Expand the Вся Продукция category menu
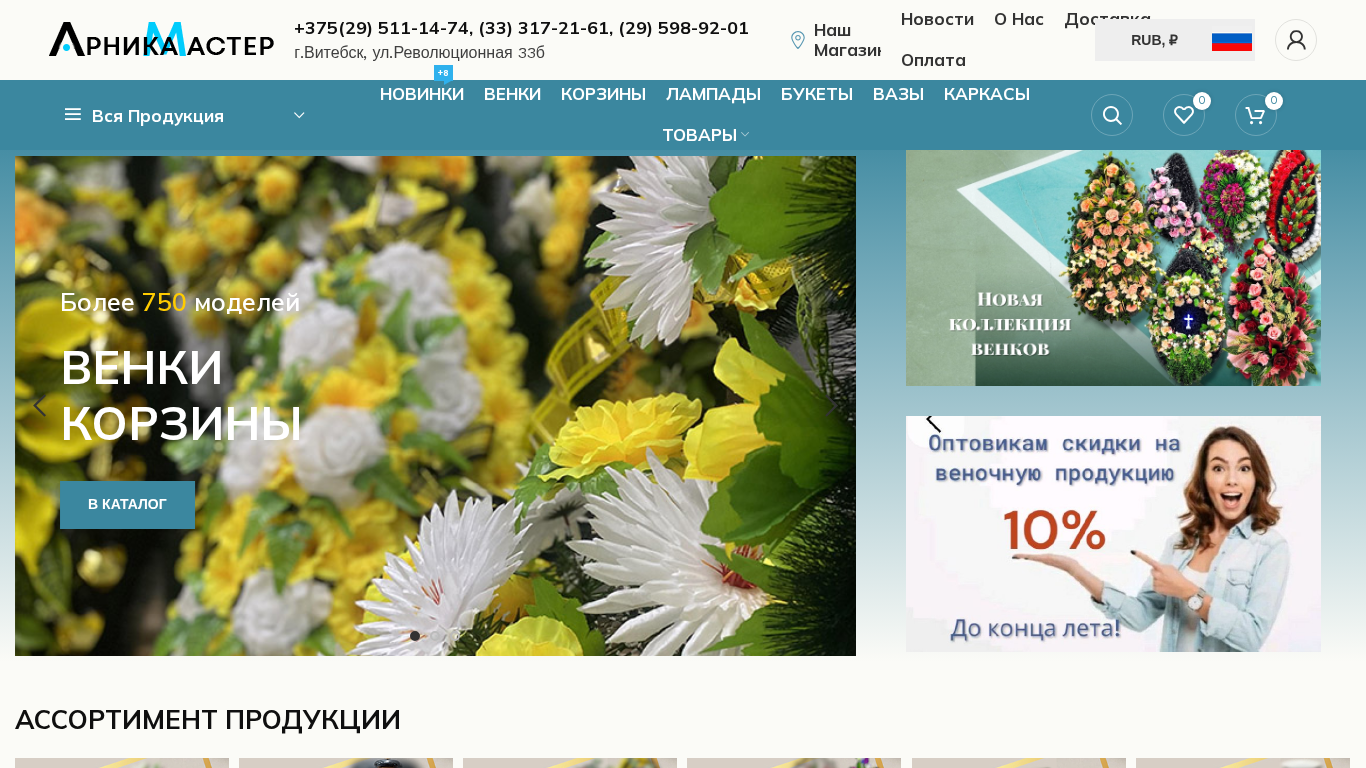This screenshot has width=1366, height=768. [x=185, y=116]
